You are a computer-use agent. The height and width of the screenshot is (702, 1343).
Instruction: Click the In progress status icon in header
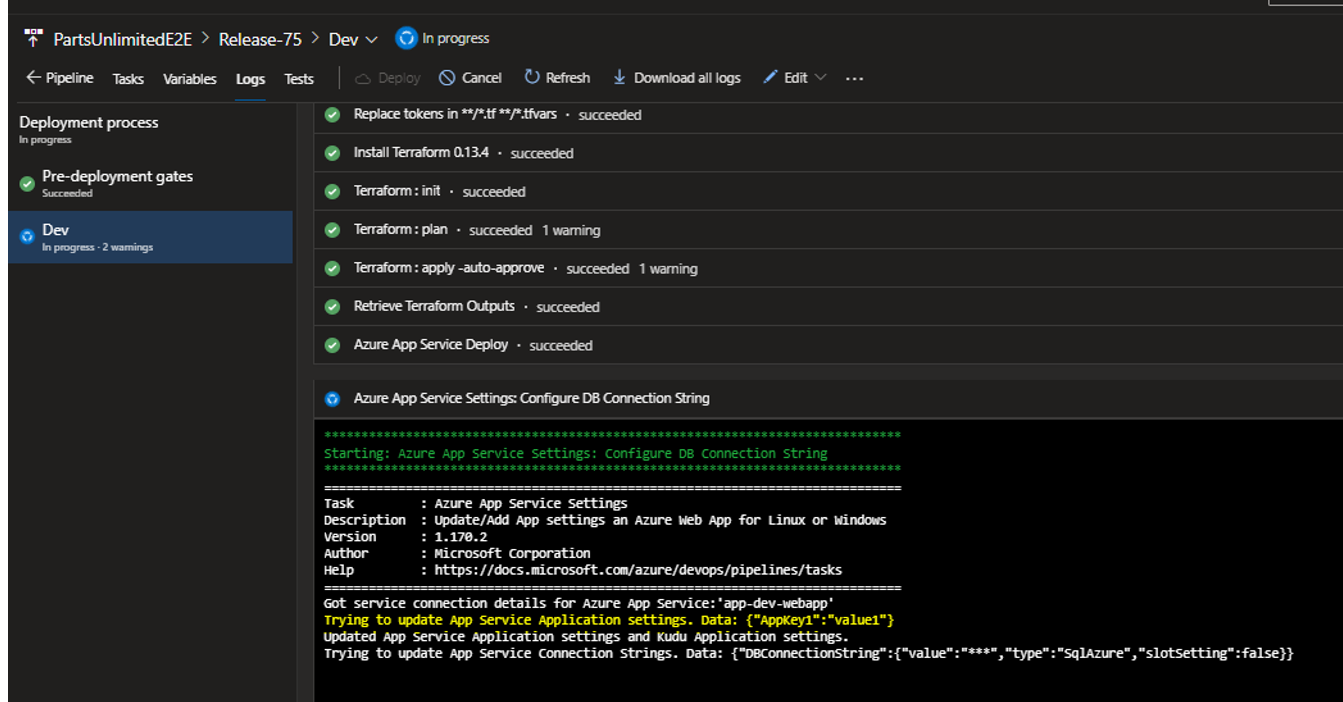pos(406,39)
